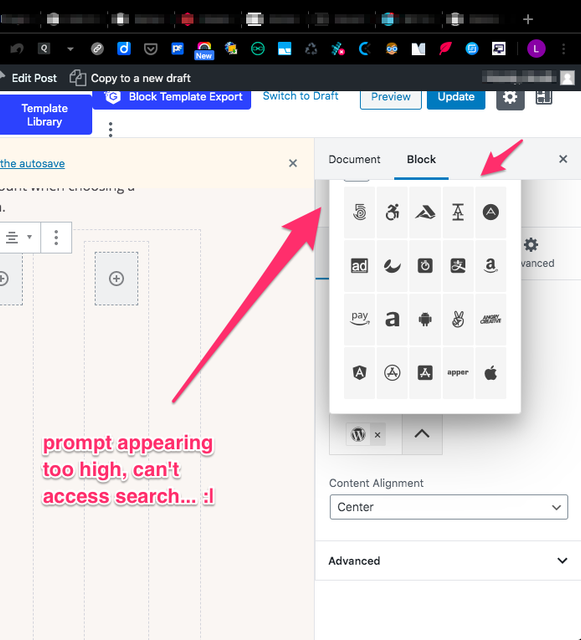
Task: Pick the square App Store iOS icon
Action: [x=425, y=373]
